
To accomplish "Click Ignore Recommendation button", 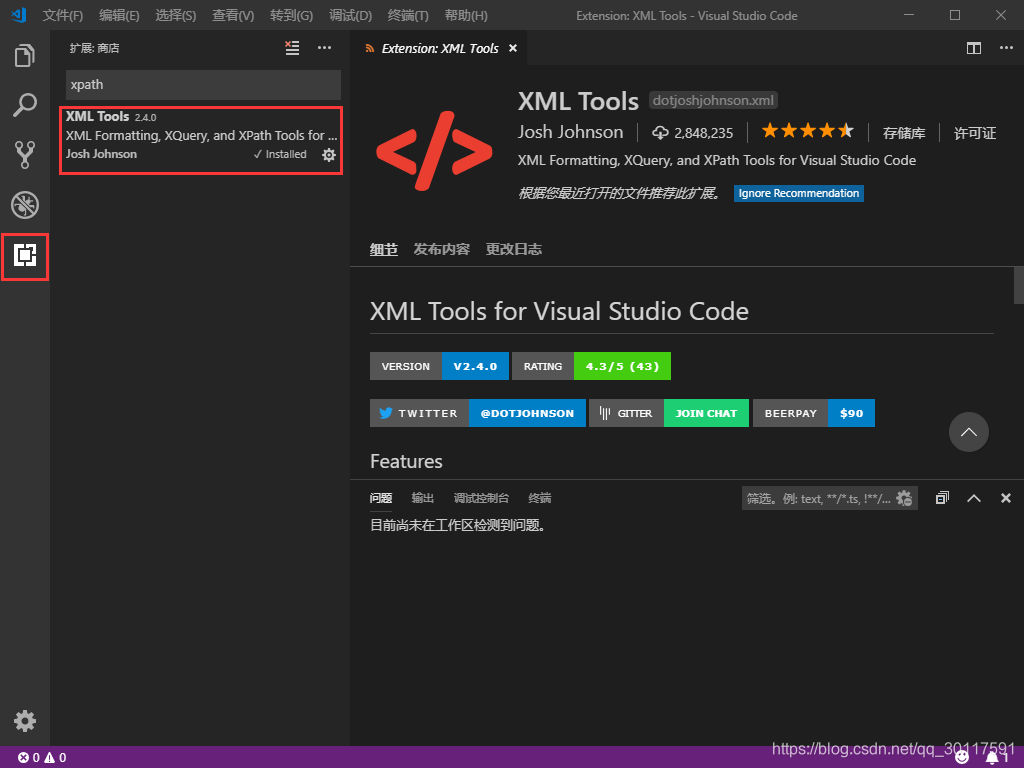I will pos(799,193).
